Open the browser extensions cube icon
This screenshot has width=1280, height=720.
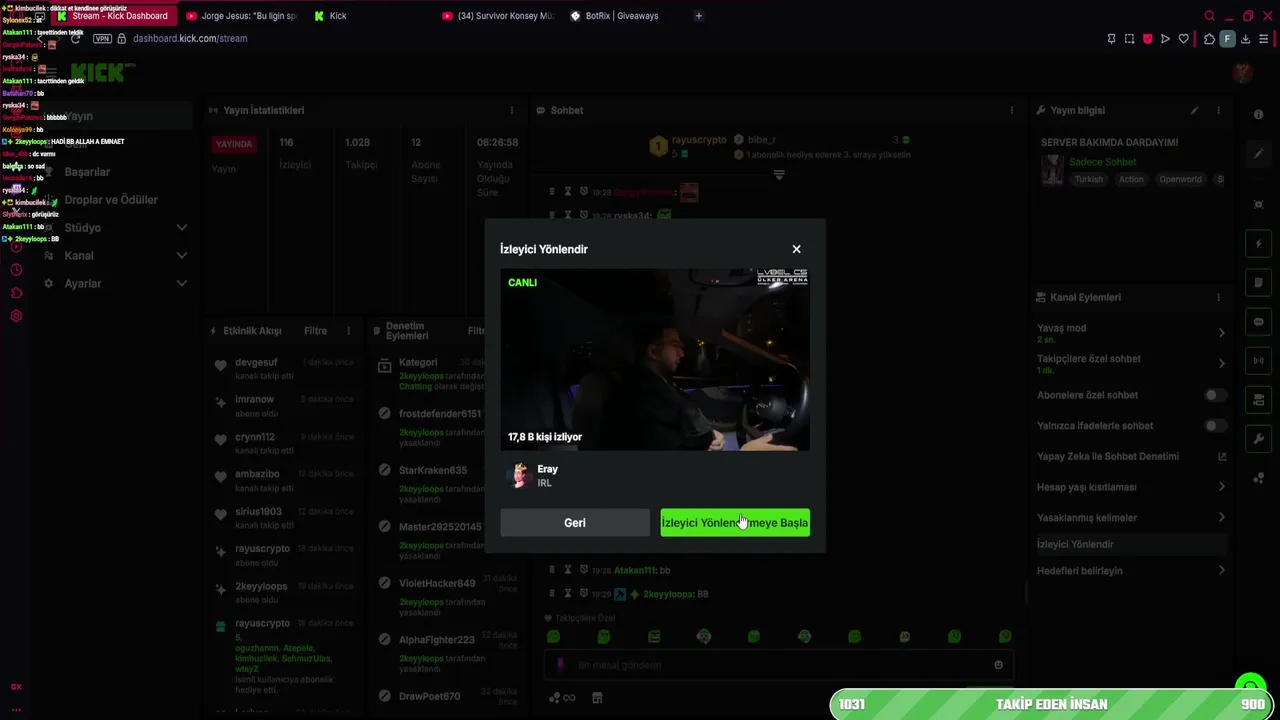coord(1209,39)
